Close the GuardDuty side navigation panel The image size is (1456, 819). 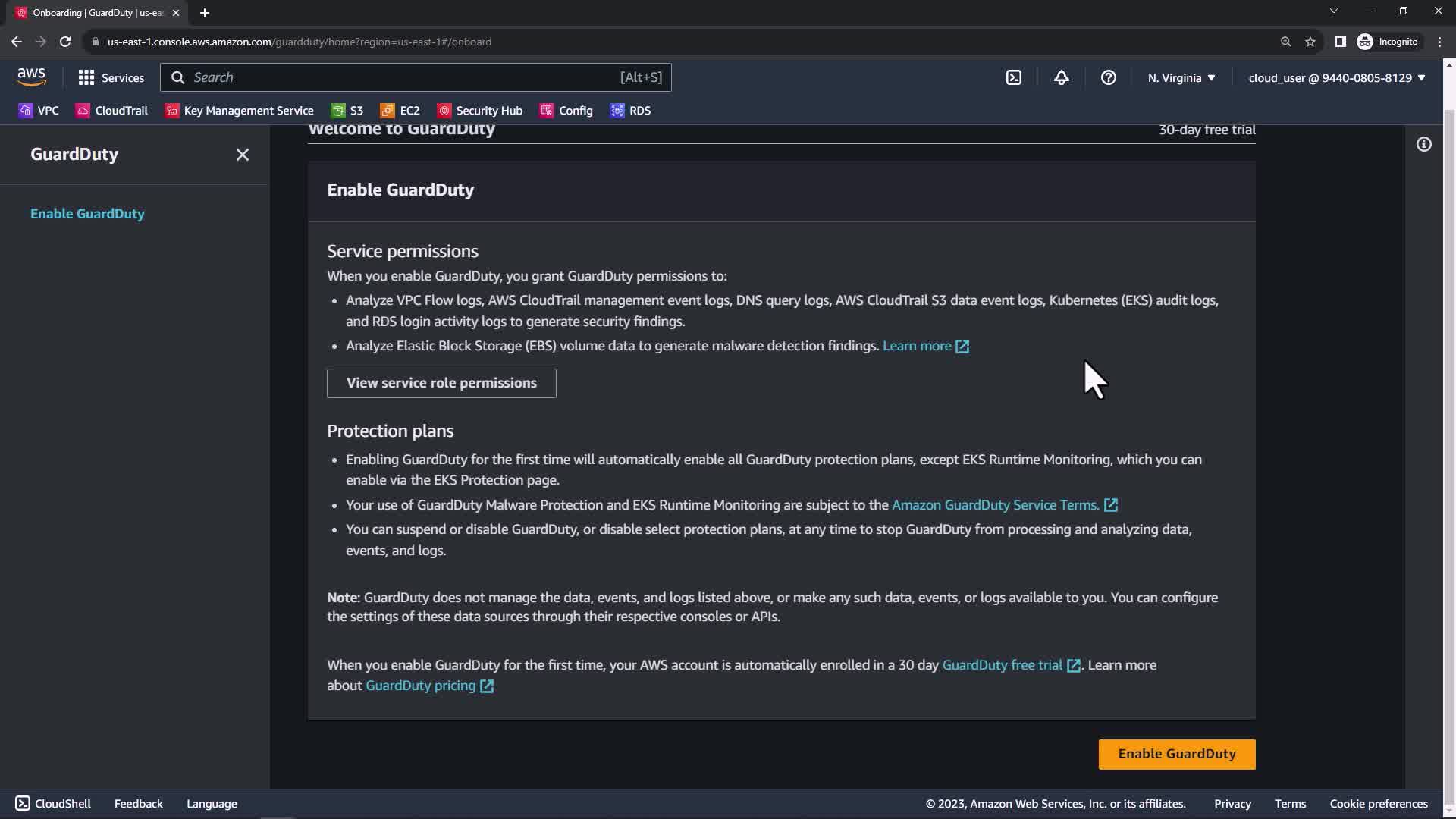242,155
